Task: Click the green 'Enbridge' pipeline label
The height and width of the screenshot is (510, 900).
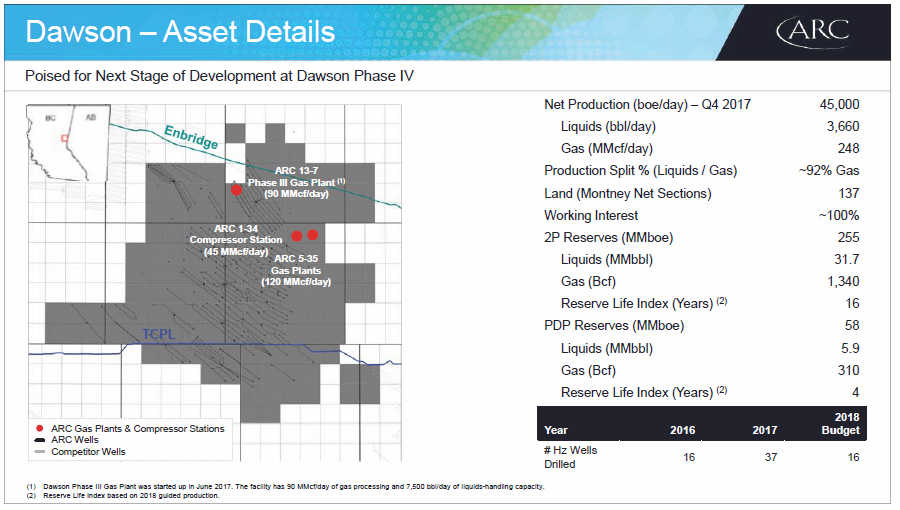Action: 191,137
